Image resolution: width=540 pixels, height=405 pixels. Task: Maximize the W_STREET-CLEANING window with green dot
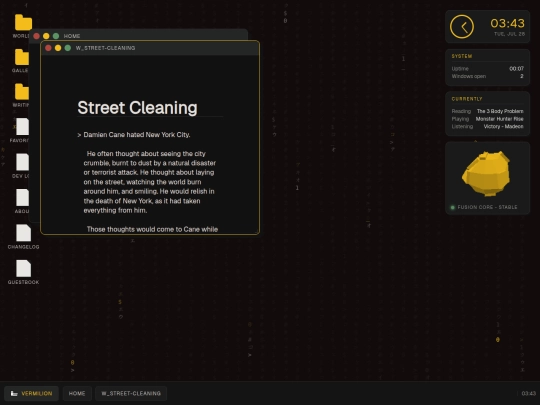[68, 48]
